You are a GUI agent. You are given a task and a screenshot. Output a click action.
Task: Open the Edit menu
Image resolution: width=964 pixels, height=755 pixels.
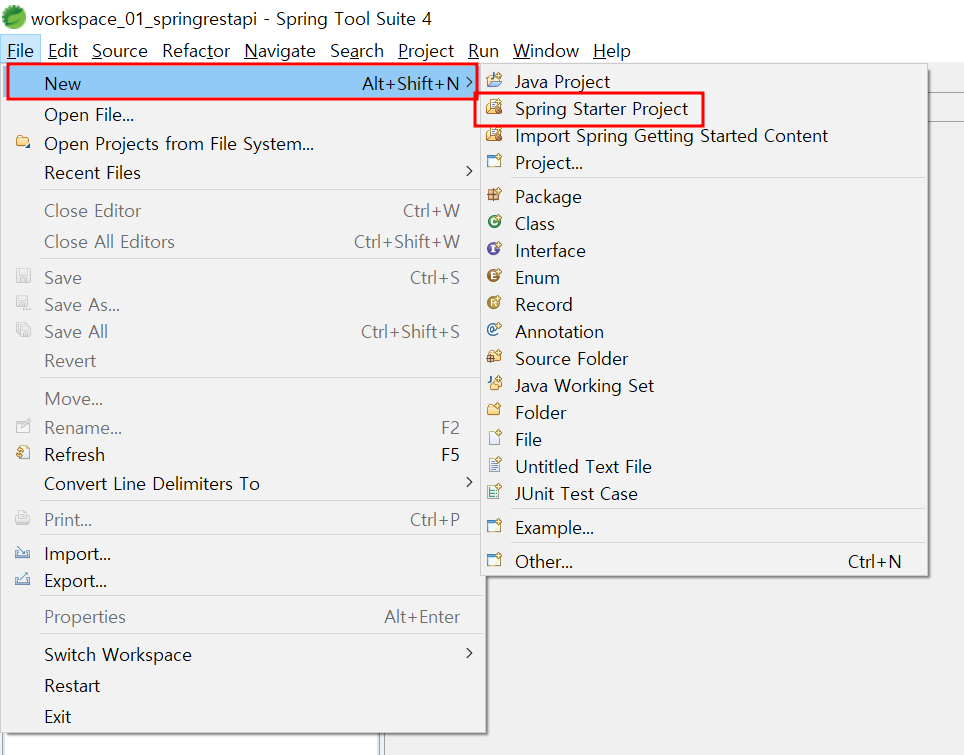pyautogui.click(x=63, y=50)
